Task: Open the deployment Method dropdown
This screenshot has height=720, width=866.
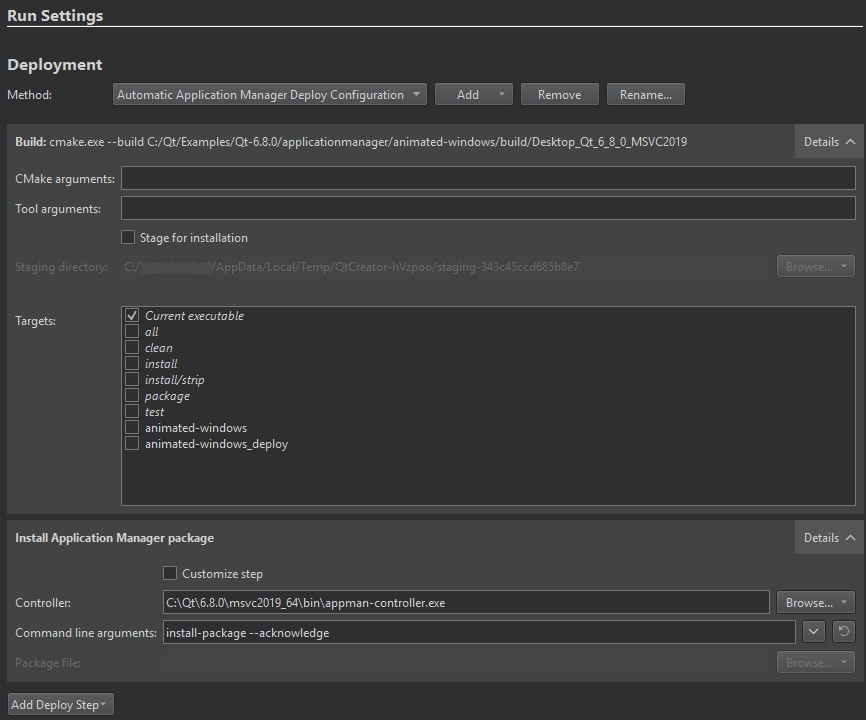Action: pyautogui.click(x=269, y=95)
